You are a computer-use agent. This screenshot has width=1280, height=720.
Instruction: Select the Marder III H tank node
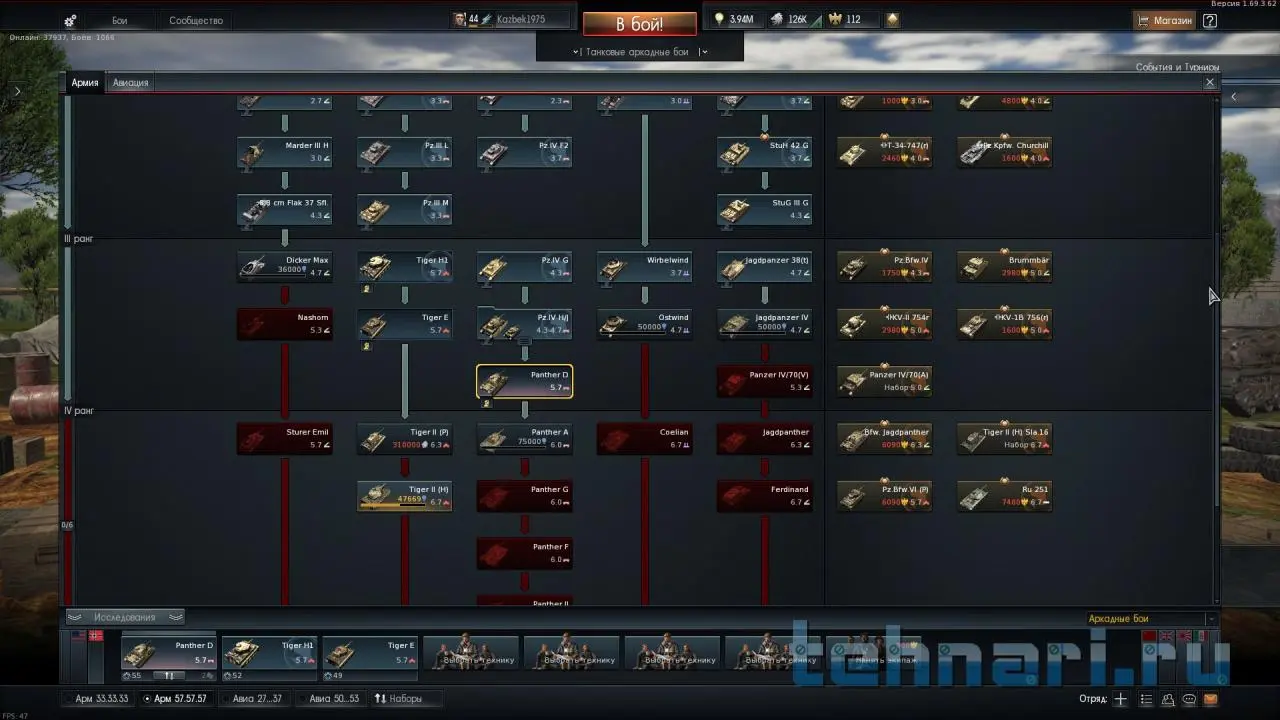[x=285, y=152]
